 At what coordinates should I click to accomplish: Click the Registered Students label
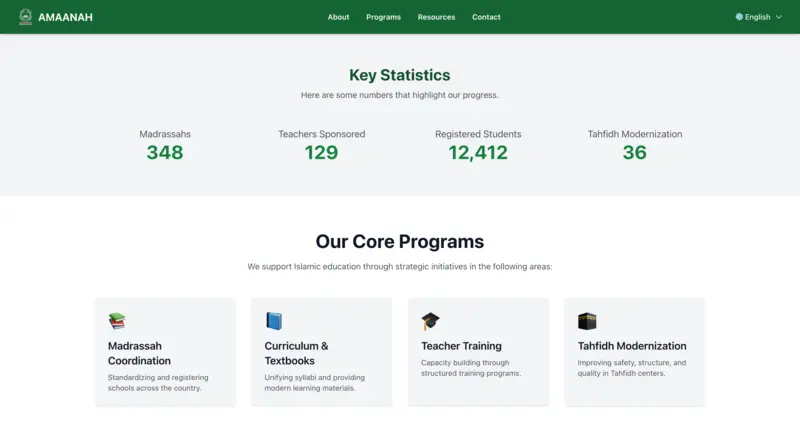[x=478, y=134]
